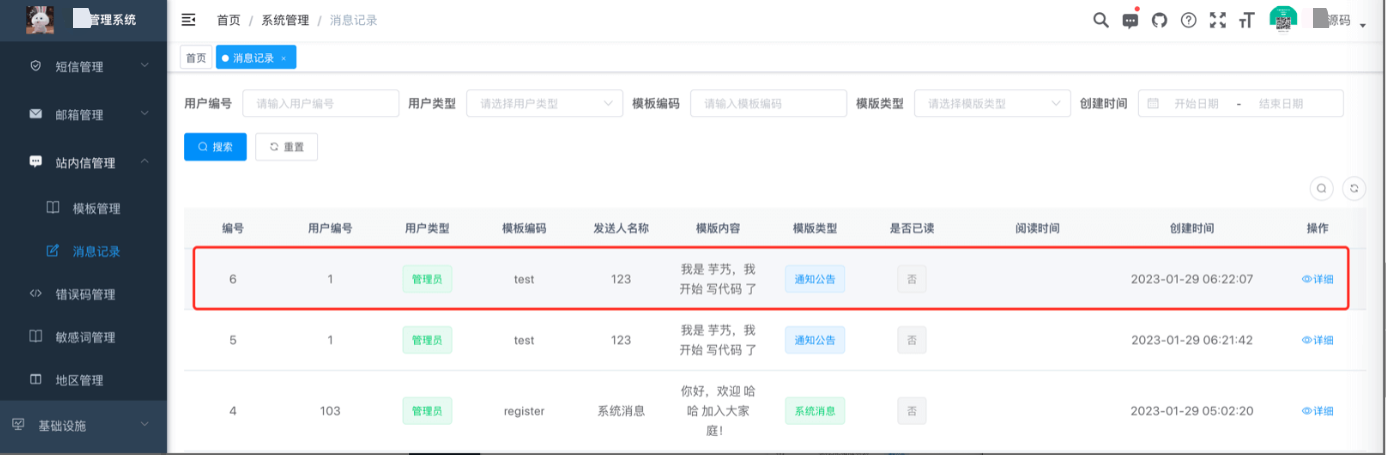Click 创建时间 column header
The height and width of the screenshot is (455, 1386).
pos(1192,228)
